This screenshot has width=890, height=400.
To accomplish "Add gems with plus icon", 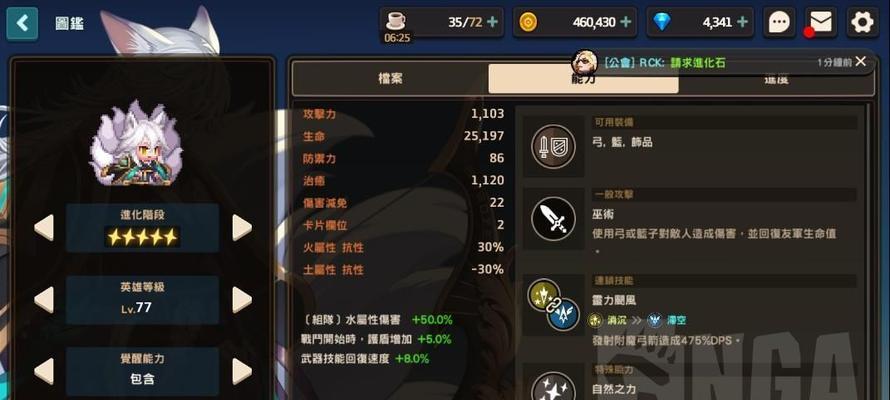I will click(x=742, y=22).
